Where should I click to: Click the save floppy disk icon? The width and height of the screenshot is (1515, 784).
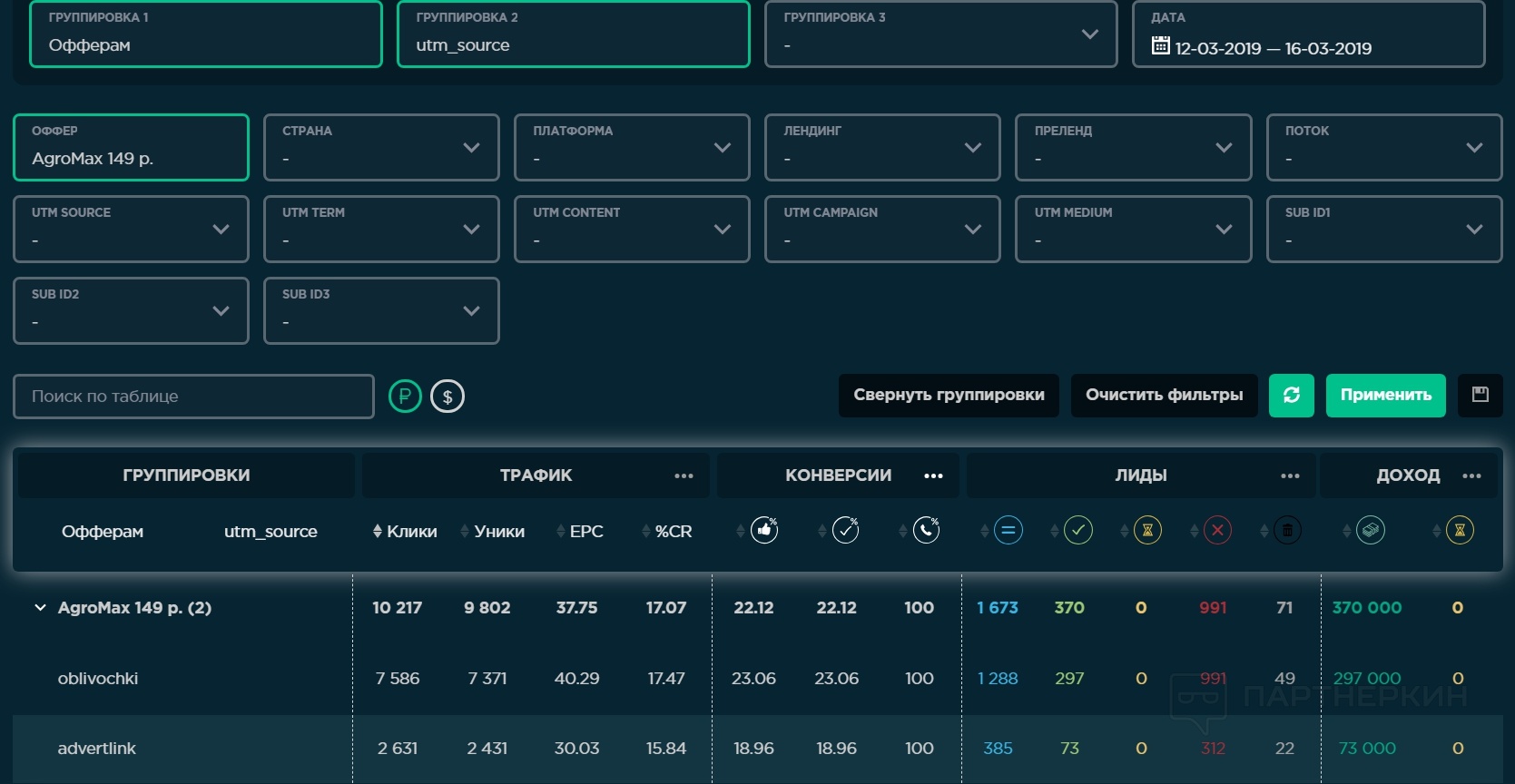1480,396
